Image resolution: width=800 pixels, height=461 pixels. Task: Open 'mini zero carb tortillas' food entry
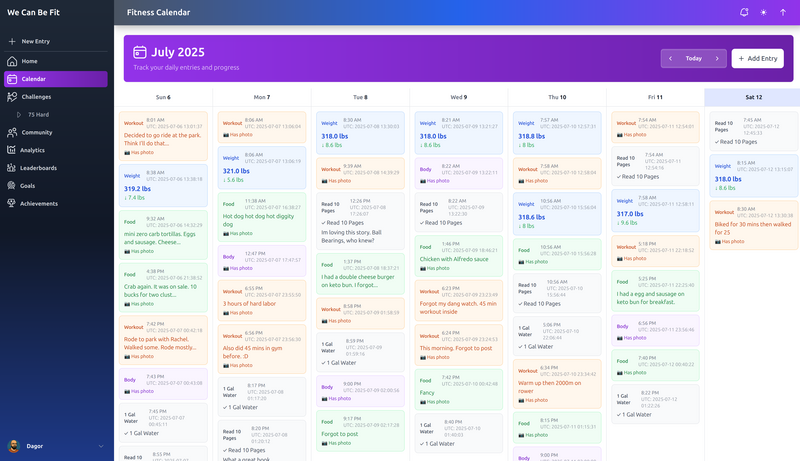163,235
